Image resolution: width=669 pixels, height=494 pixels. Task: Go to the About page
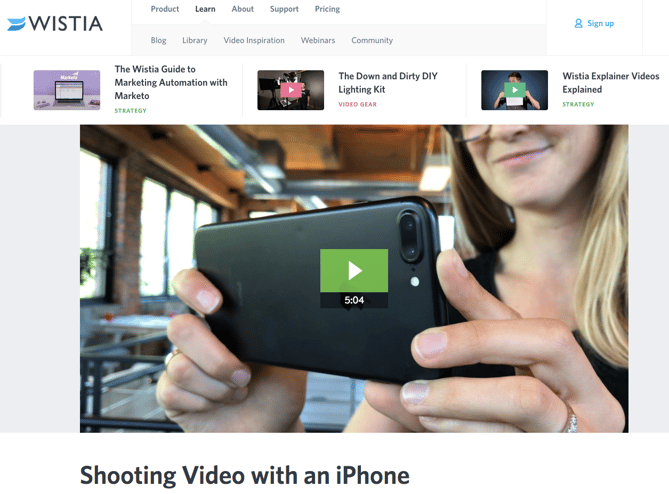coord(242,9)
